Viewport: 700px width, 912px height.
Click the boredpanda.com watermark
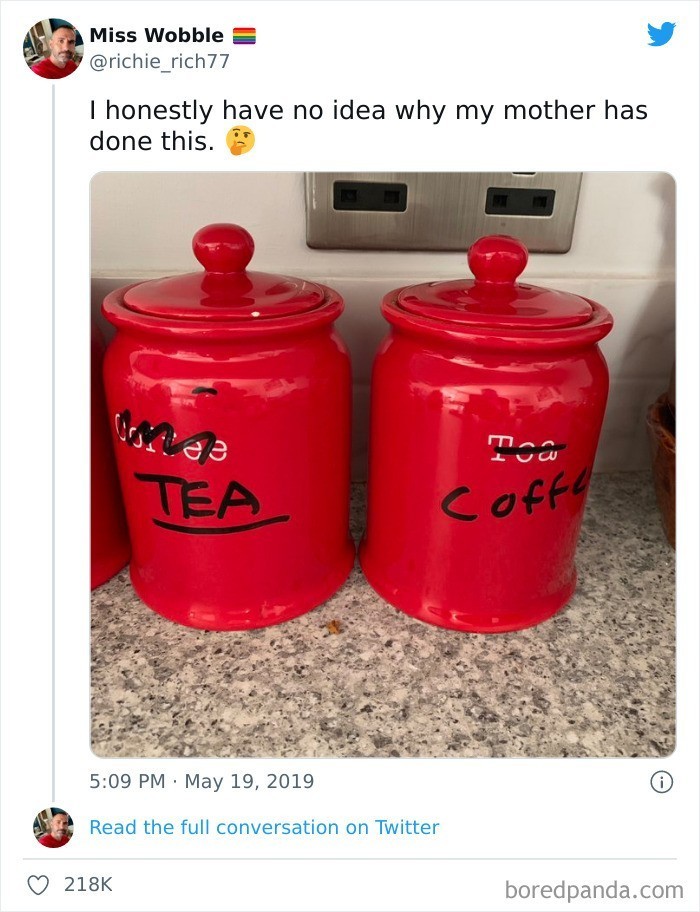[x=594, y=890]
